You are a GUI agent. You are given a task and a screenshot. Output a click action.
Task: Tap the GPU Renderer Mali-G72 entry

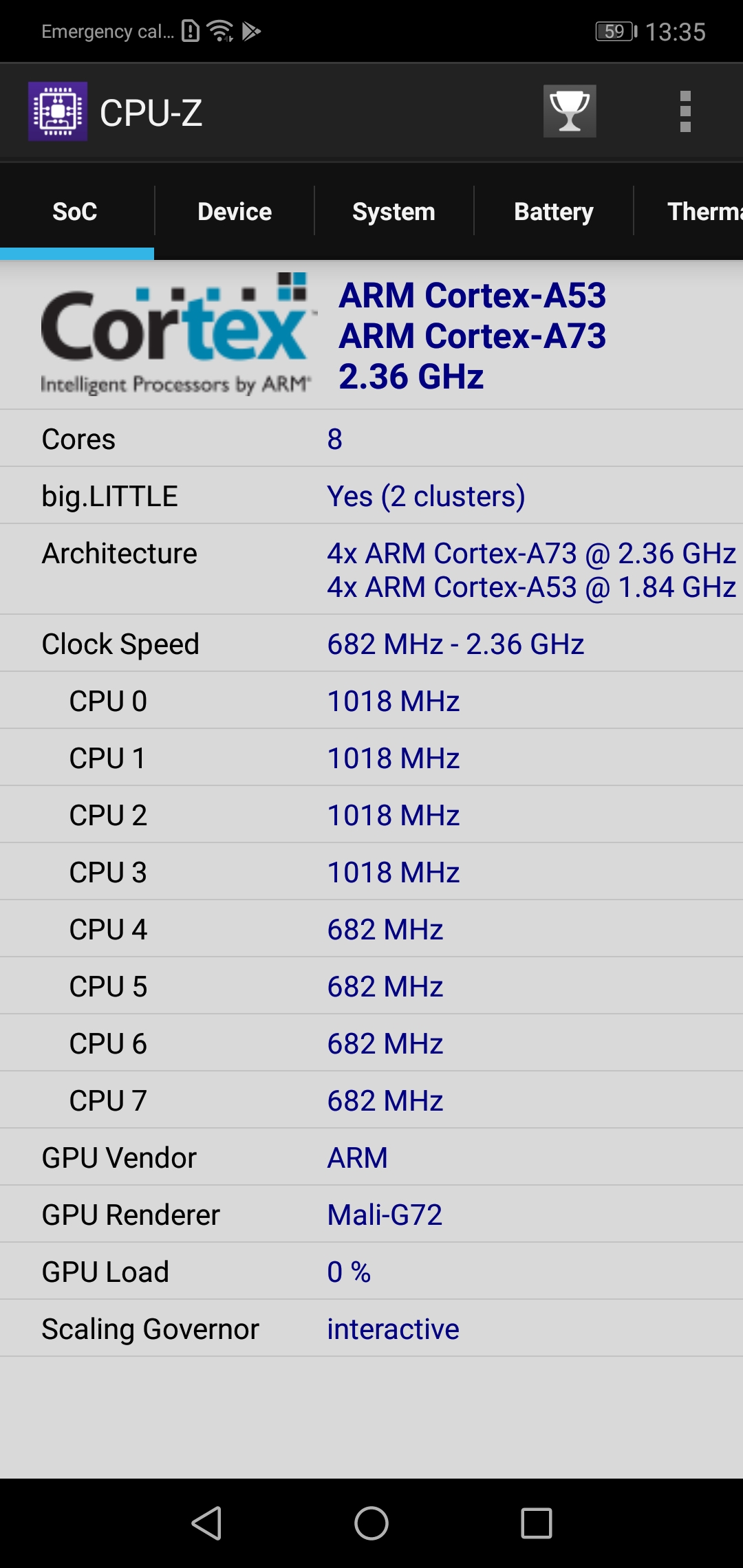(x=384, y=1214)
